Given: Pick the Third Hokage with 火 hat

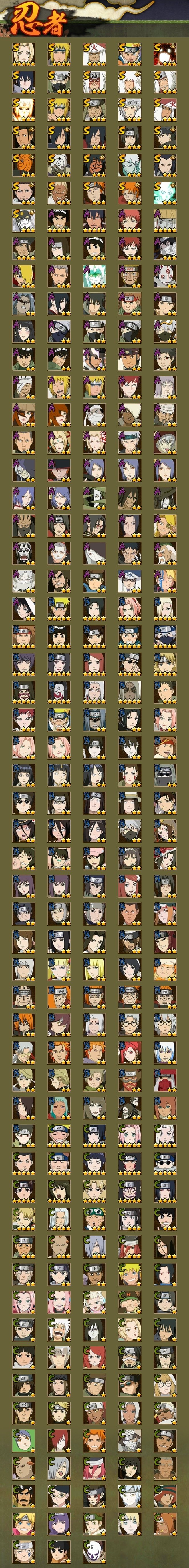Looking at the screenshot, I should (x=94, y=53).
